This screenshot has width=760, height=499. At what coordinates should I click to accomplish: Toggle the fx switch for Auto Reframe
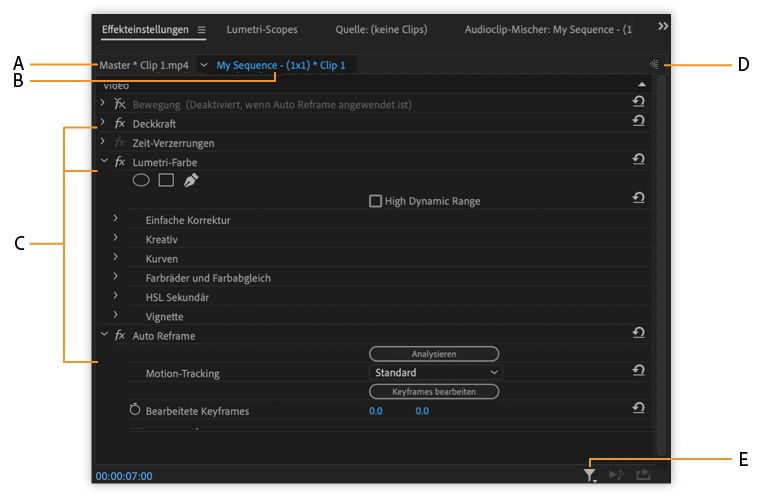coord(120,336)
